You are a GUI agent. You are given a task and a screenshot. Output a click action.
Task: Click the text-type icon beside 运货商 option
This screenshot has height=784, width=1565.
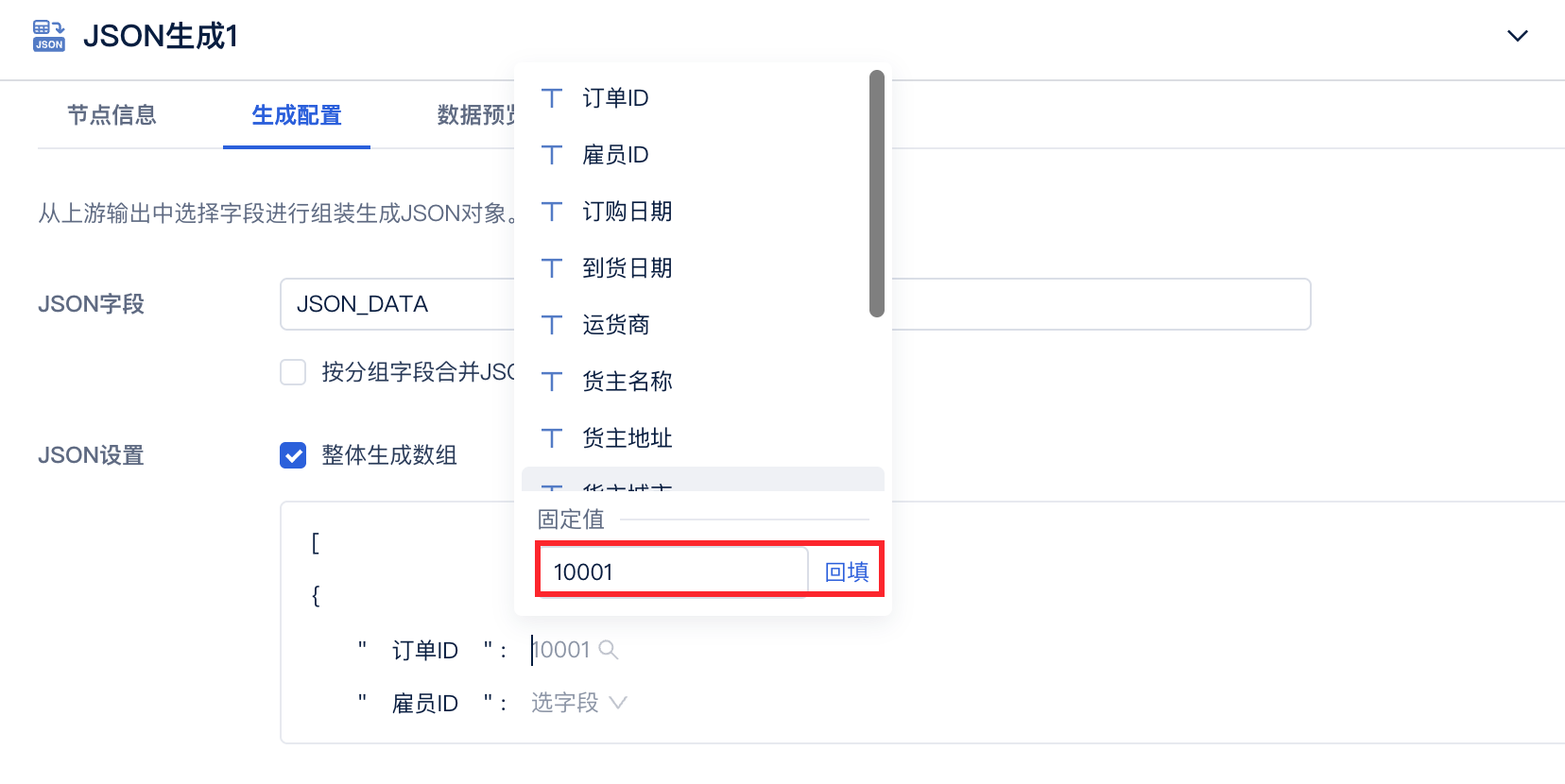pyautogui.click(x=552, y=325)
